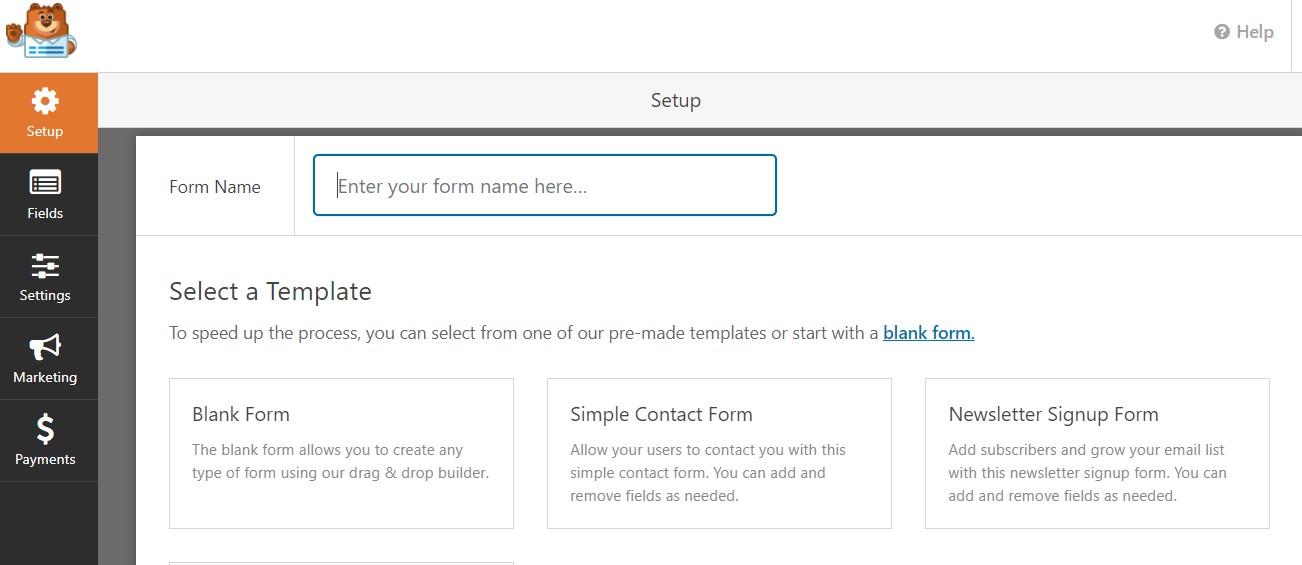Open the Fields list icon

45,183
